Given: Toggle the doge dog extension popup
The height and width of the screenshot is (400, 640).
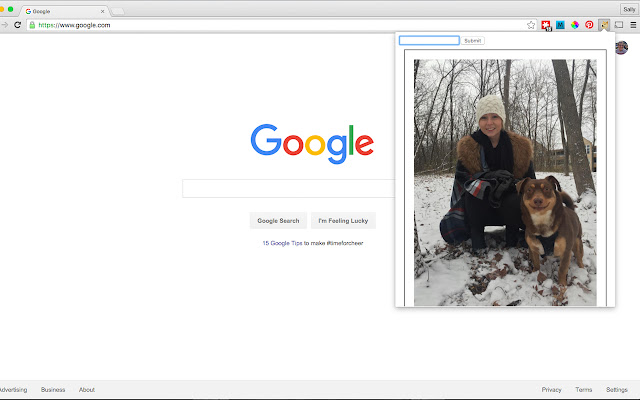Looking at the screenshot, I should pos(604,25).
